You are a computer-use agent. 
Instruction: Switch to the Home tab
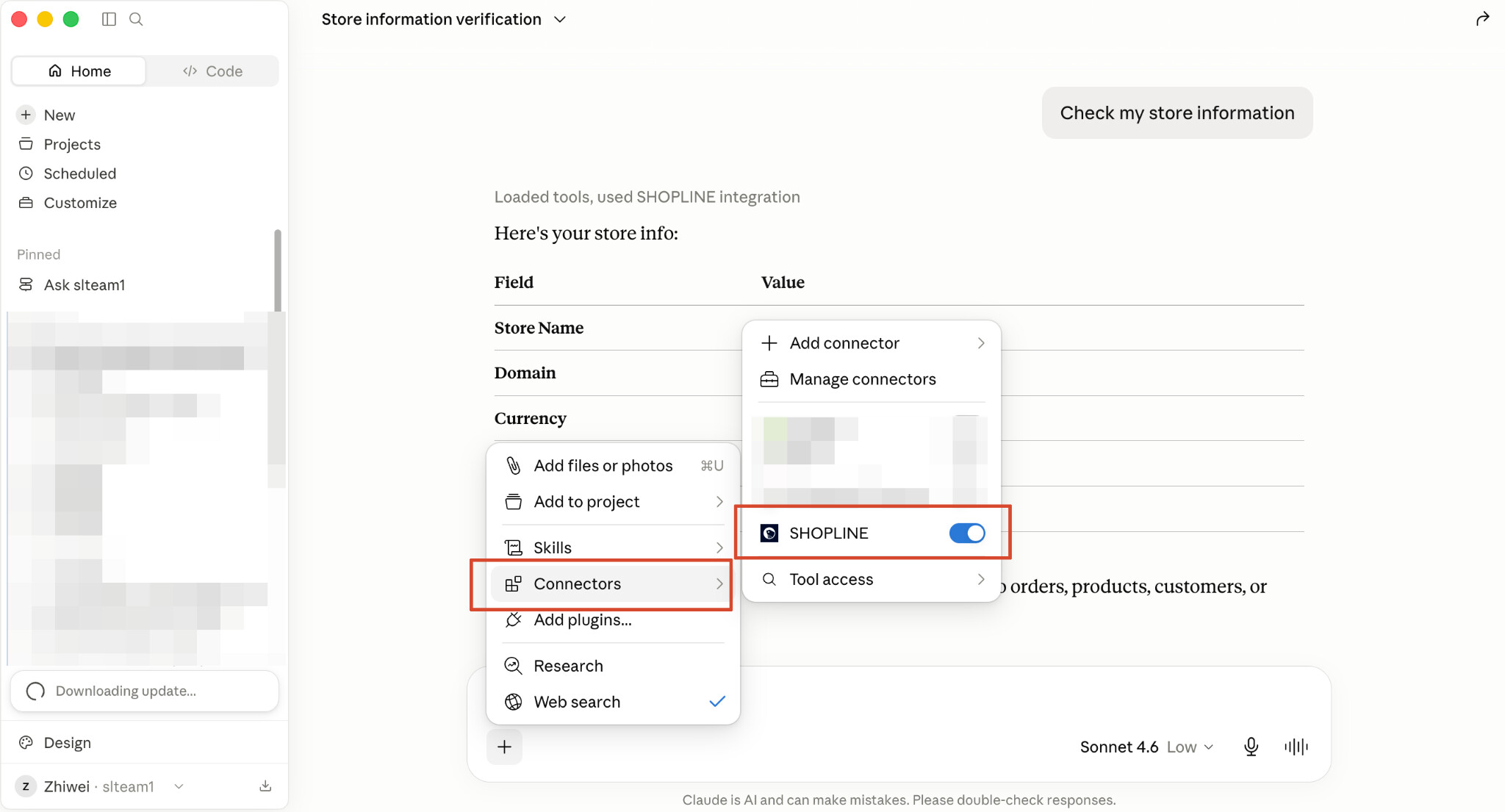79,71
